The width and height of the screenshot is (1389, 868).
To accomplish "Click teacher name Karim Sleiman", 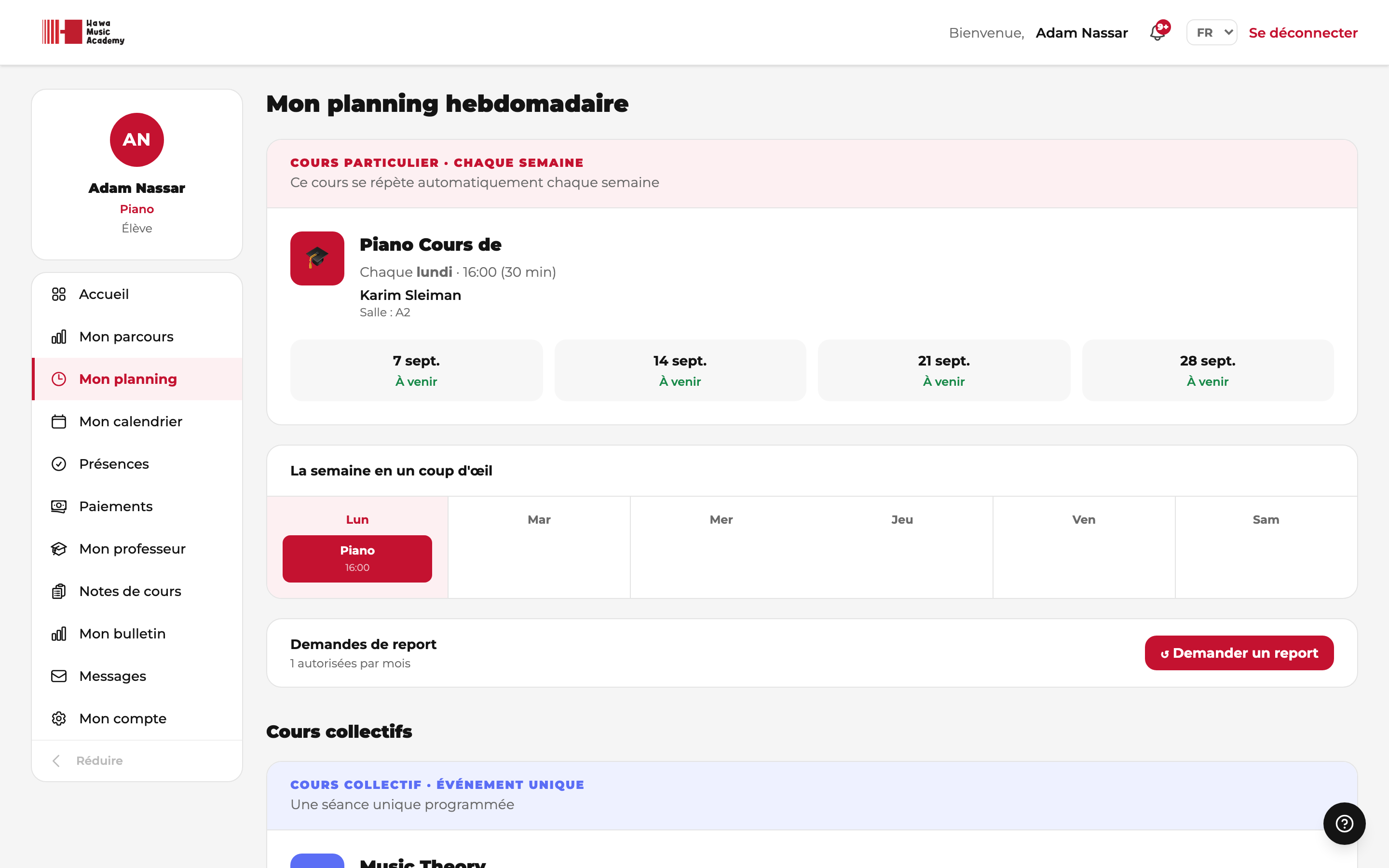I will tap(410, 295).
